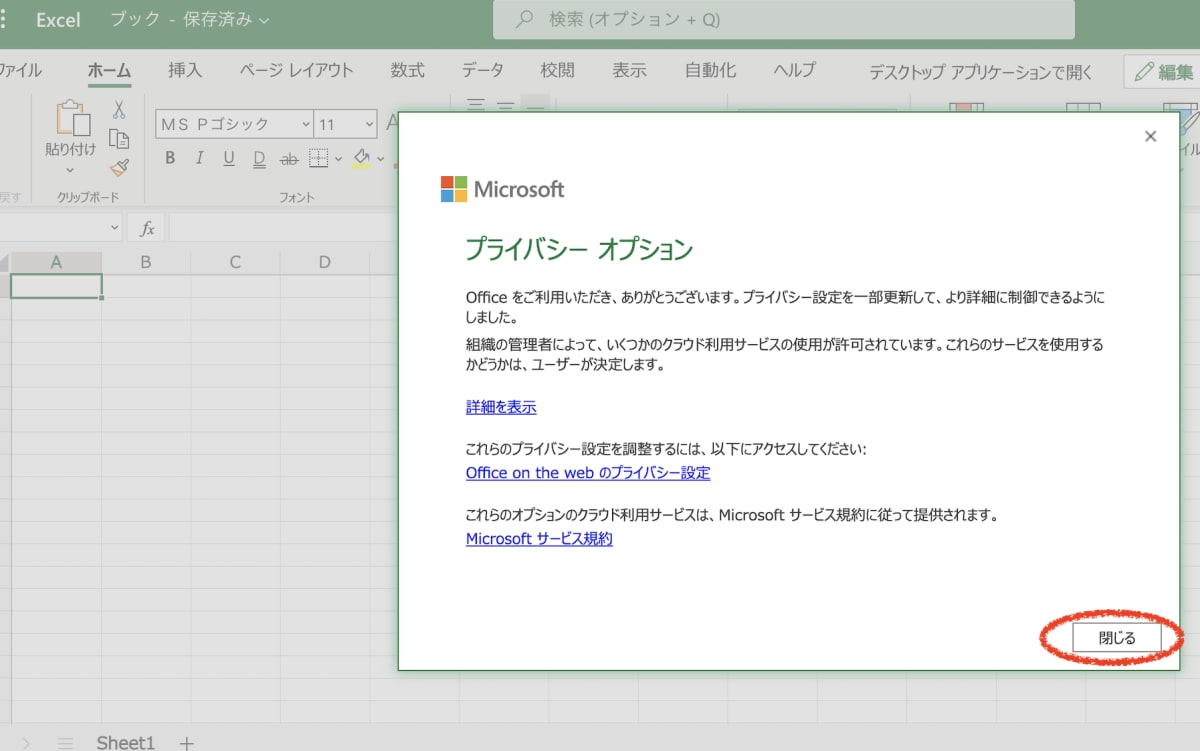Viewport: 1200px width, 751px height.
Task: Expand the fill color dropdown arrow
Action: point(381,158)
